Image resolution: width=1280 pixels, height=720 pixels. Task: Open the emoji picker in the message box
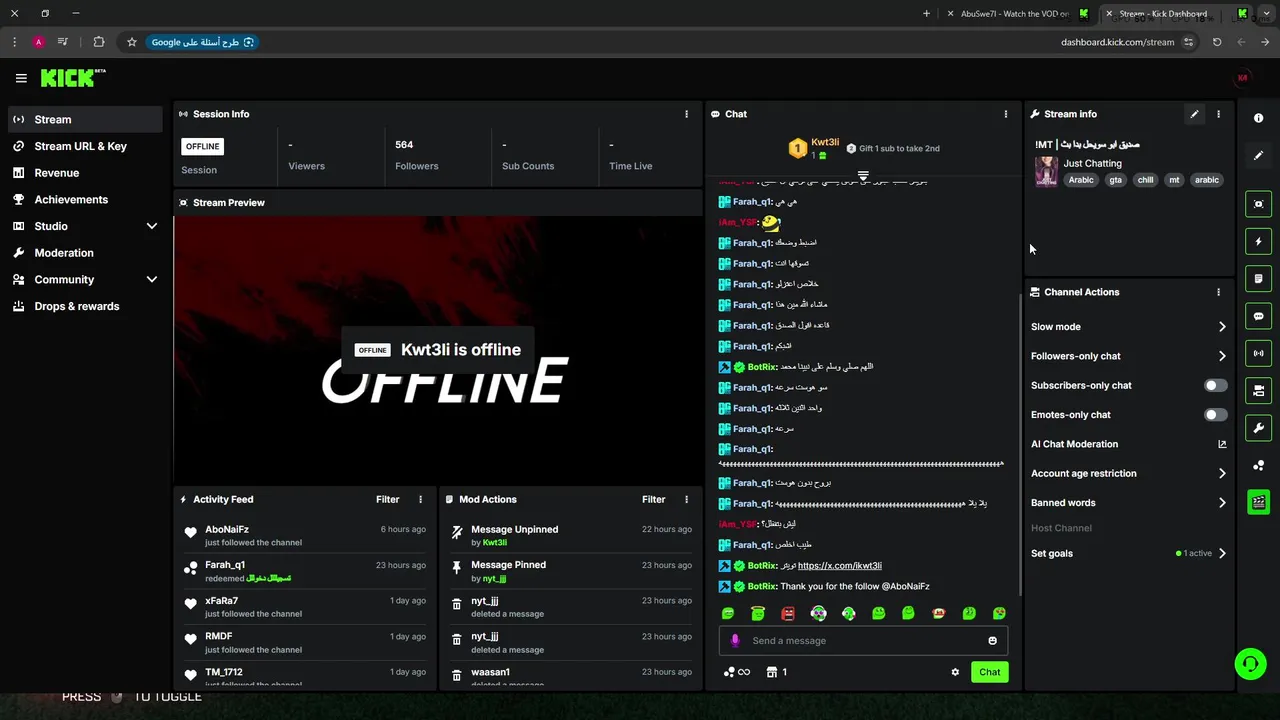(x=992, y=641)
